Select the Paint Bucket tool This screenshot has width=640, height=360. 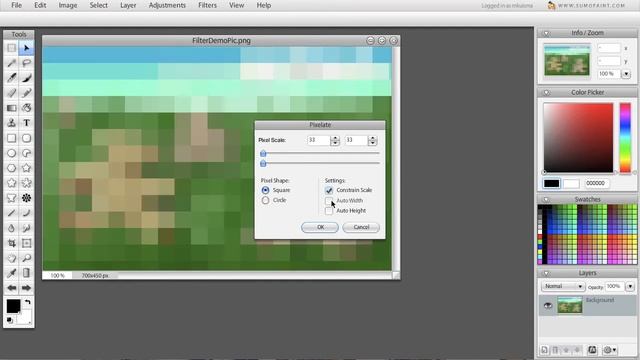click(27, 108)
